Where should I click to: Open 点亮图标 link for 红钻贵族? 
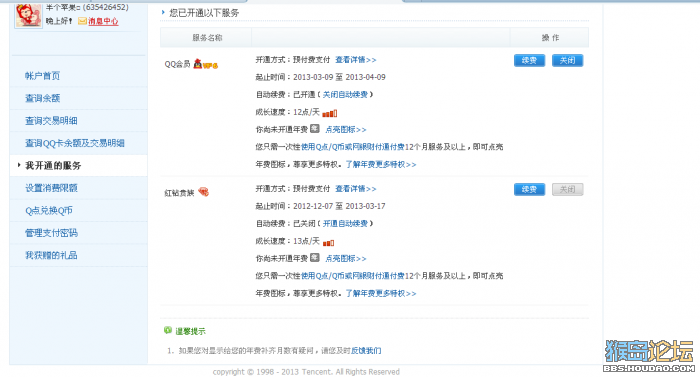346,259
